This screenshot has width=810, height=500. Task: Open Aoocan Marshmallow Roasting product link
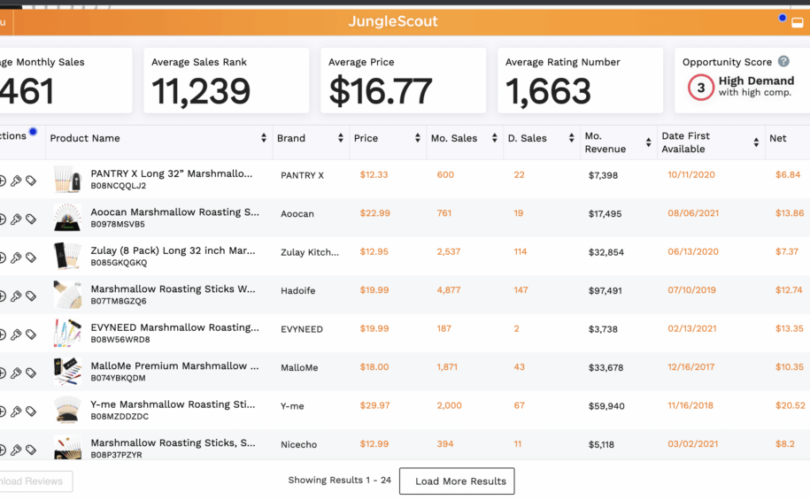175,212
